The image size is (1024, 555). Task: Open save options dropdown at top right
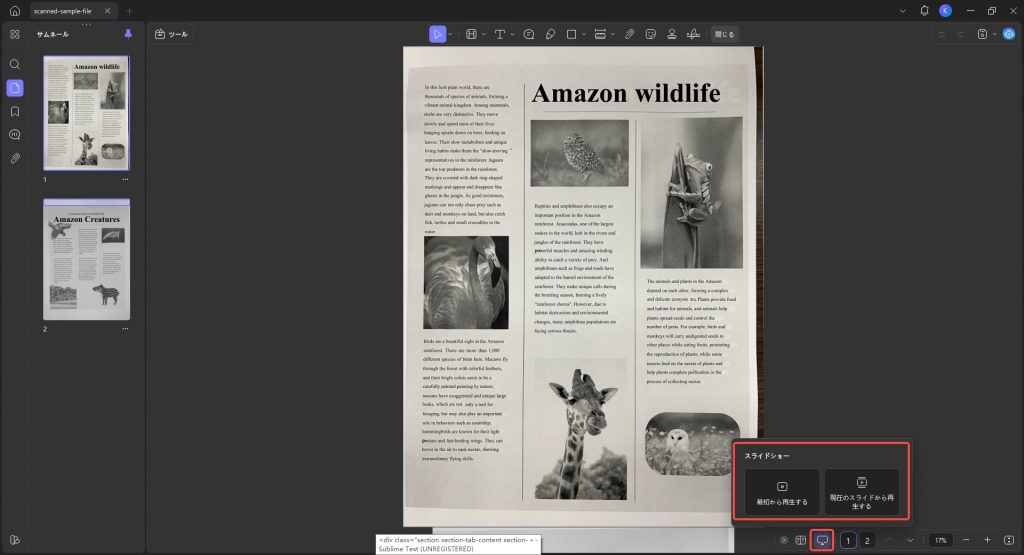(995, 35)
